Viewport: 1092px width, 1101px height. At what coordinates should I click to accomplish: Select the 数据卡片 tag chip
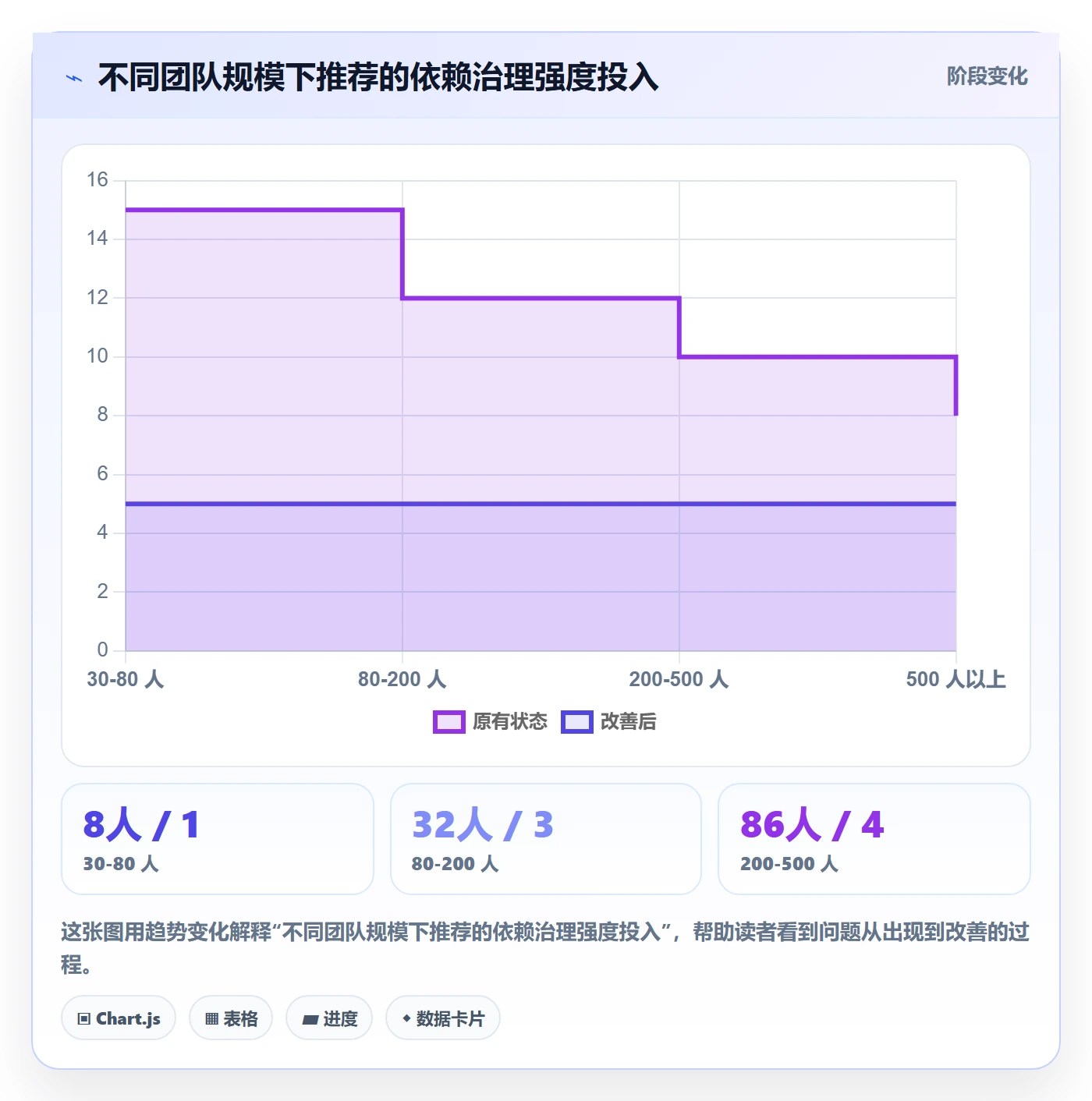(x=443, y=1018)
